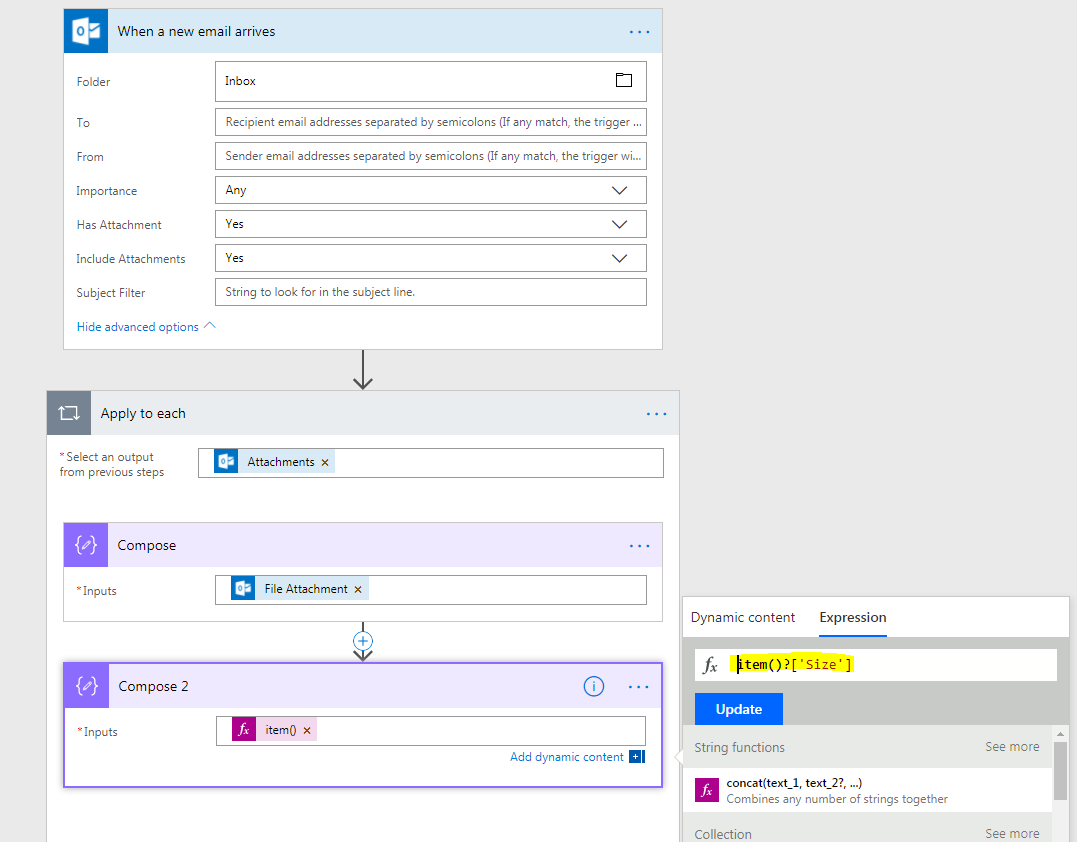The image size is (1077, 842).
Task: Click the purple Compose 2 icon
Action: tap(85, 685)
